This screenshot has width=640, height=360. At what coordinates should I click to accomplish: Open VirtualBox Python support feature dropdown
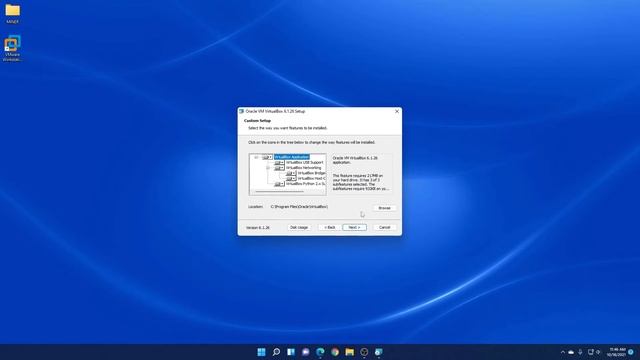(x=279, y=184)
